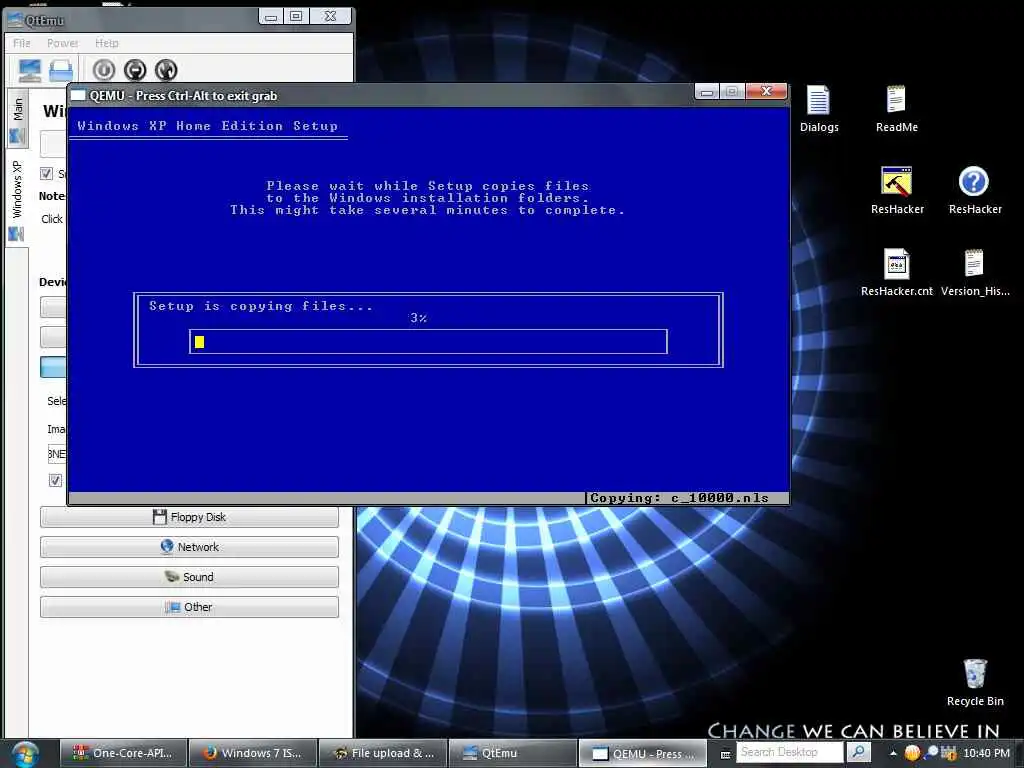Click the new virtual machine computer icon
The image size is (1024, 768).
point(29,70)
